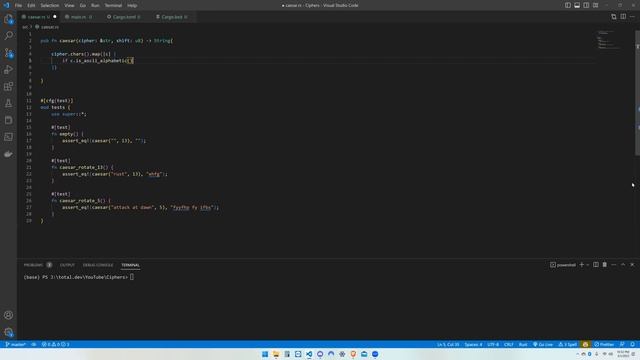Open the Testing flask icon view
The image size is (640, 360).
coord(9,103)
